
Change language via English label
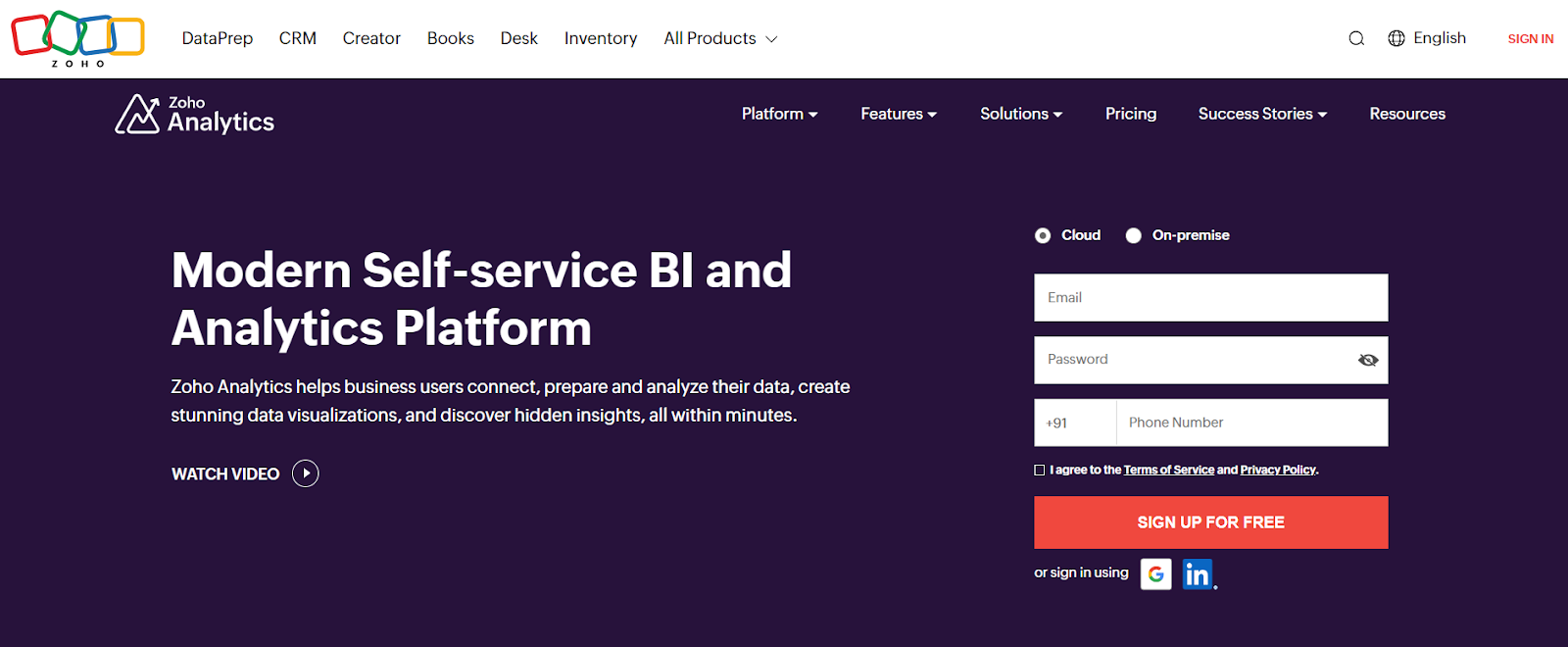pos(1440,38)
